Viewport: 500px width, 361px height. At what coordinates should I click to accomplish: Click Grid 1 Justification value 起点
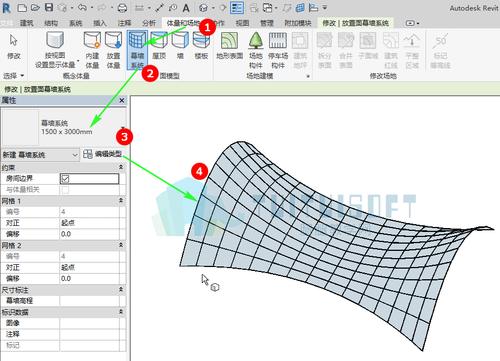click(x=89, y=223)
